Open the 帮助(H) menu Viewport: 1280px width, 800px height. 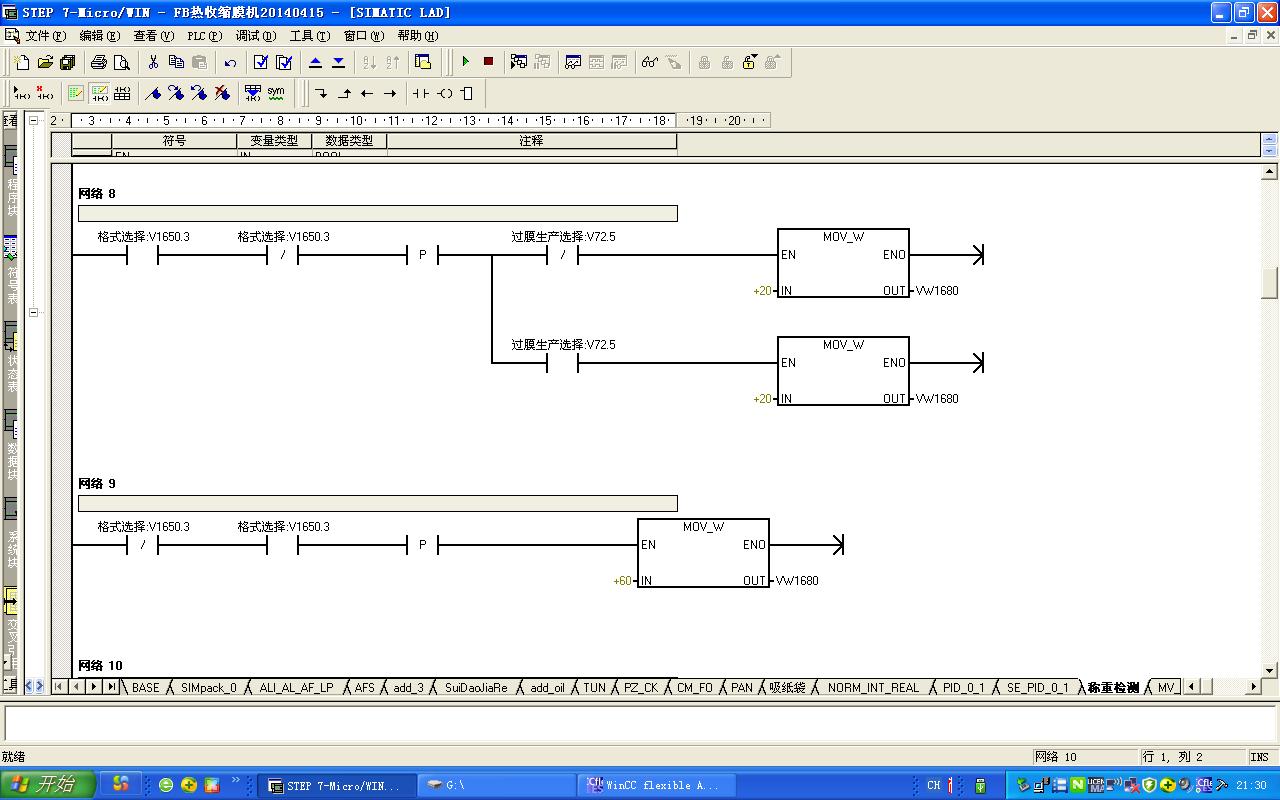tap(417, 36)
